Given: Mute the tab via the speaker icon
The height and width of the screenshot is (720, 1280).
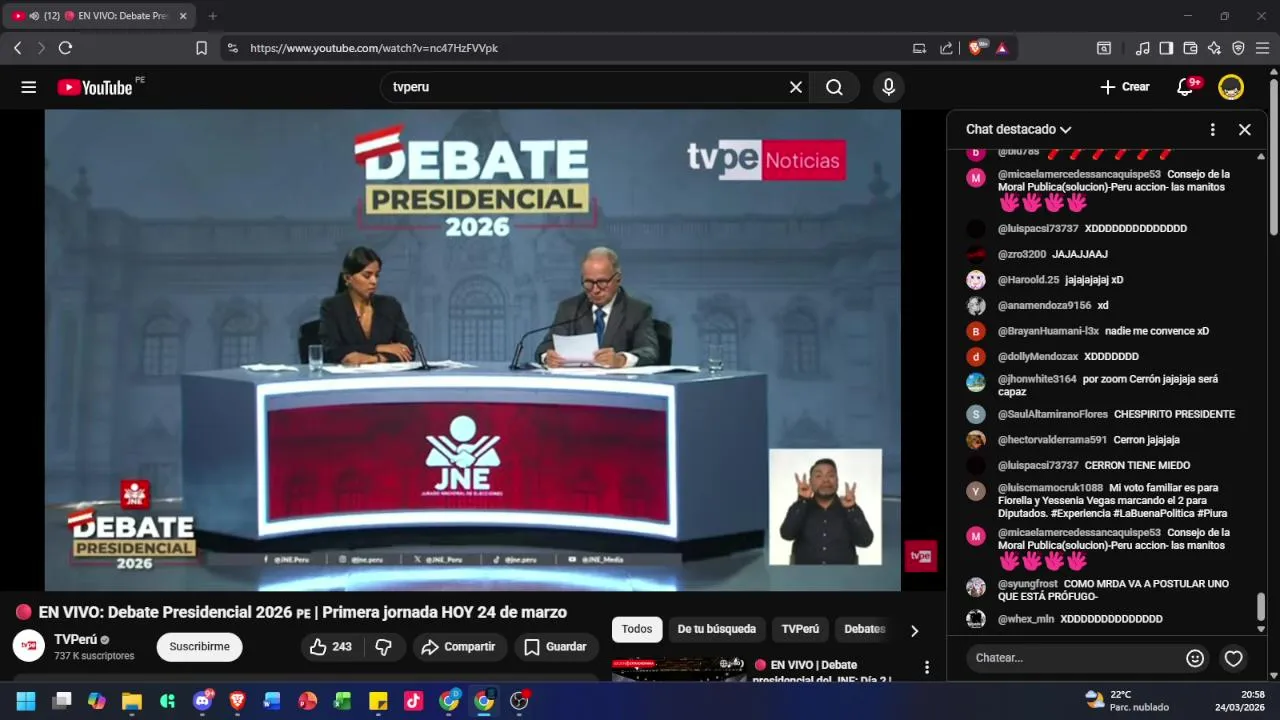Looking at the screenshot, I should pyautogui.click(x=34, y=16).
